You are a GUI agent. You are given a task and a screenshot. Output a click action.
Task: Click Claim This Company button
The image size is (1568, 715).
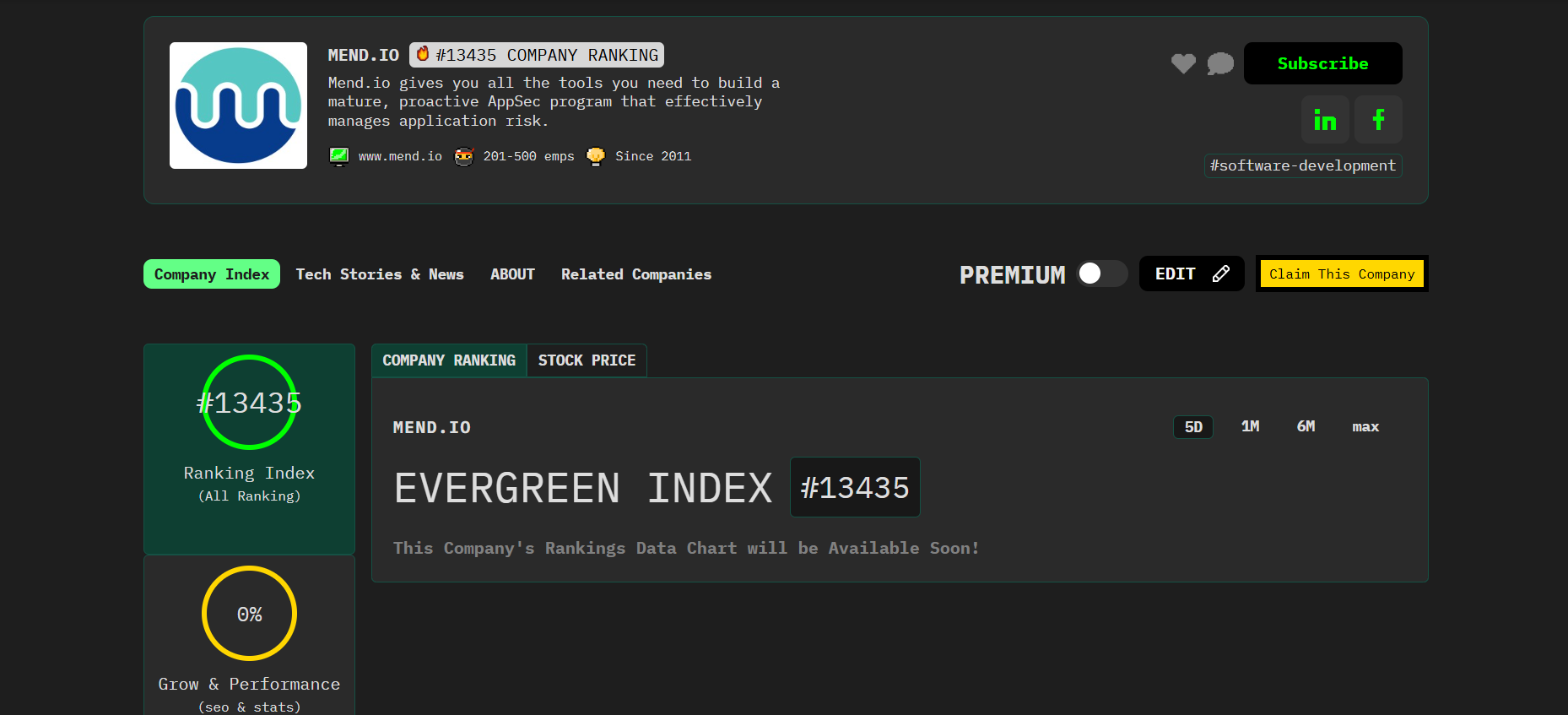(1342, 274)
